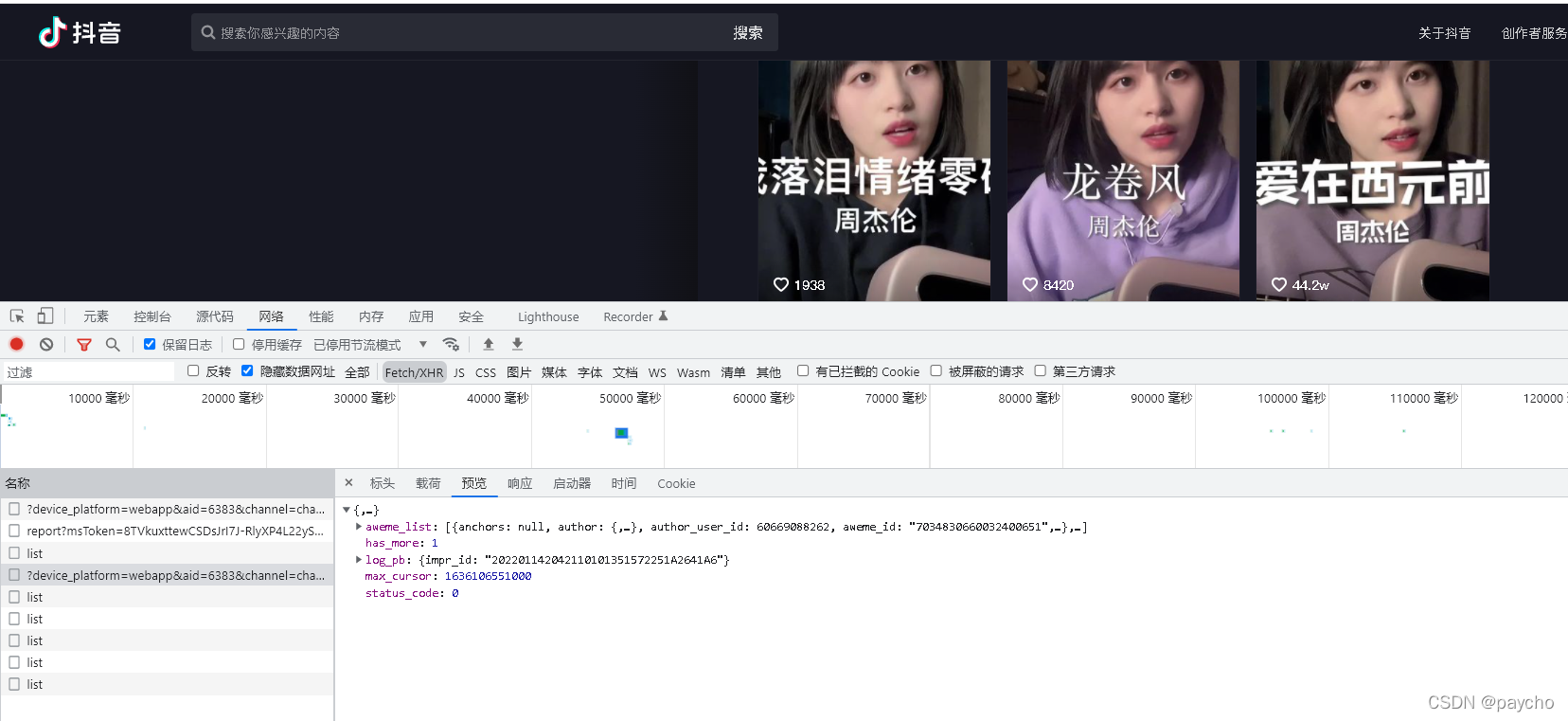Open the network search magnifier icon
The width and height of the screenshot is (1568, 721).
(x=113, y=345)
